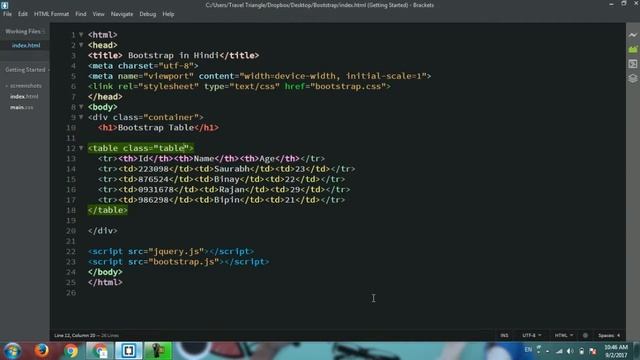Open the Extension Manager icon in right toolbar
This screenshot has height=360, width=640.
[633, 49]
